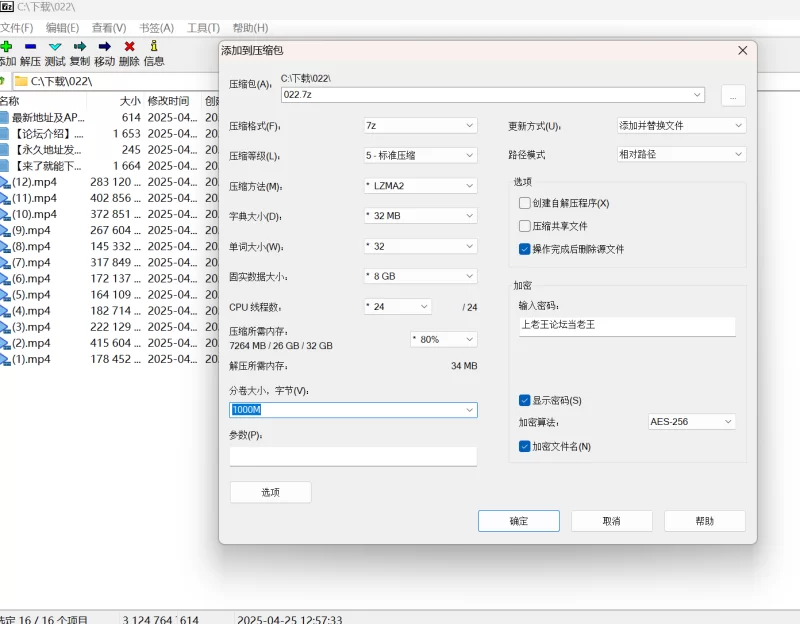This screenshot has height=624, width=800.
Task: Click the green Add toolbar icon
Action: [6, 46]
